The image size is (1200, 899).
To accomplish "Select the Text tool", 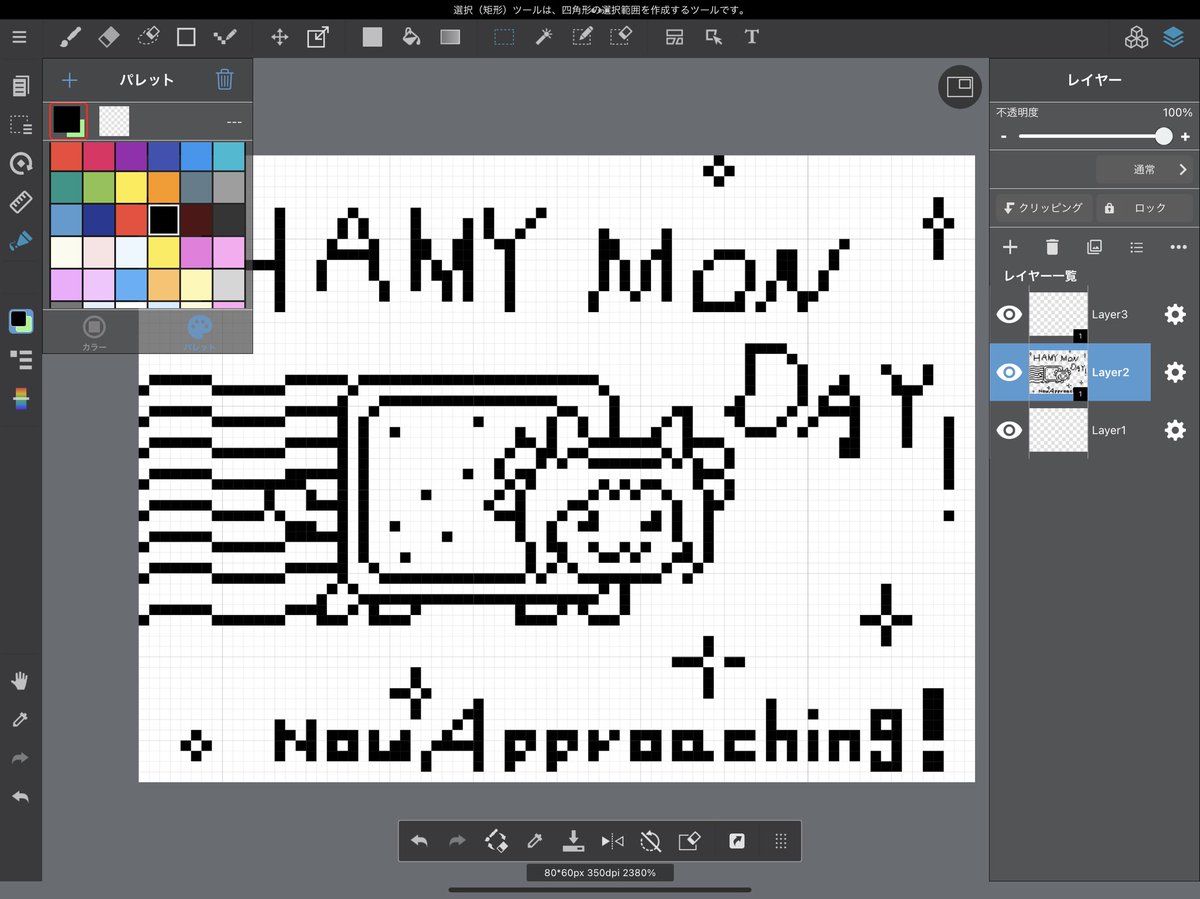I will coord(752,37).
